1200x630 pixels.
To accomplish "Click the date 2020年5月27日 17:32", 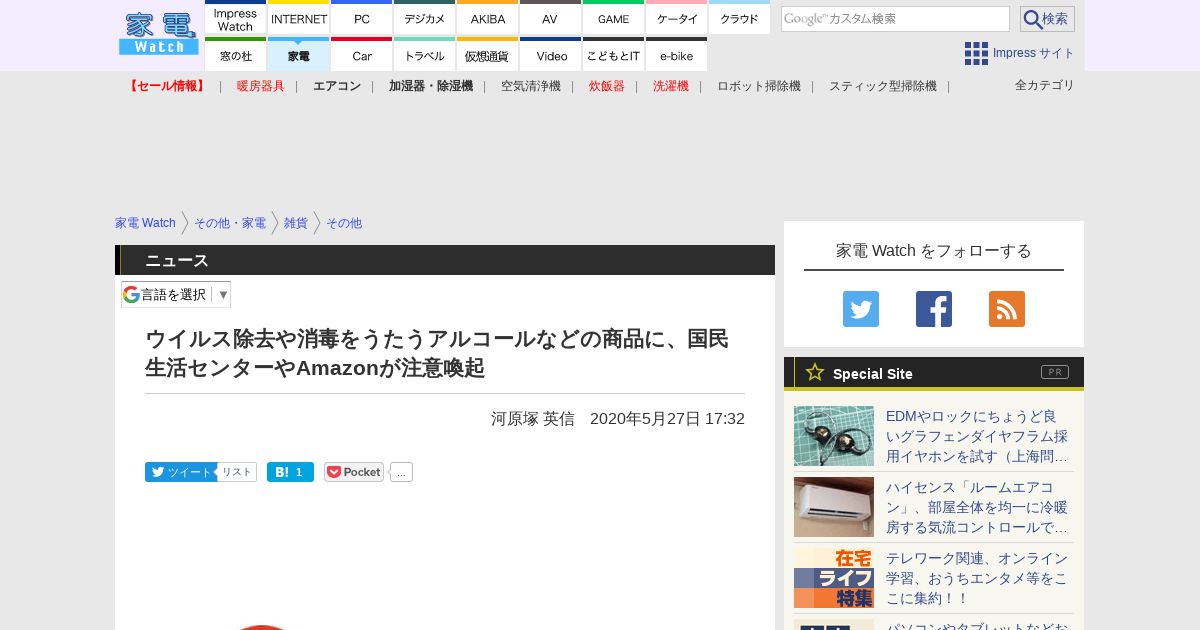I will click(x=667, y=419).
